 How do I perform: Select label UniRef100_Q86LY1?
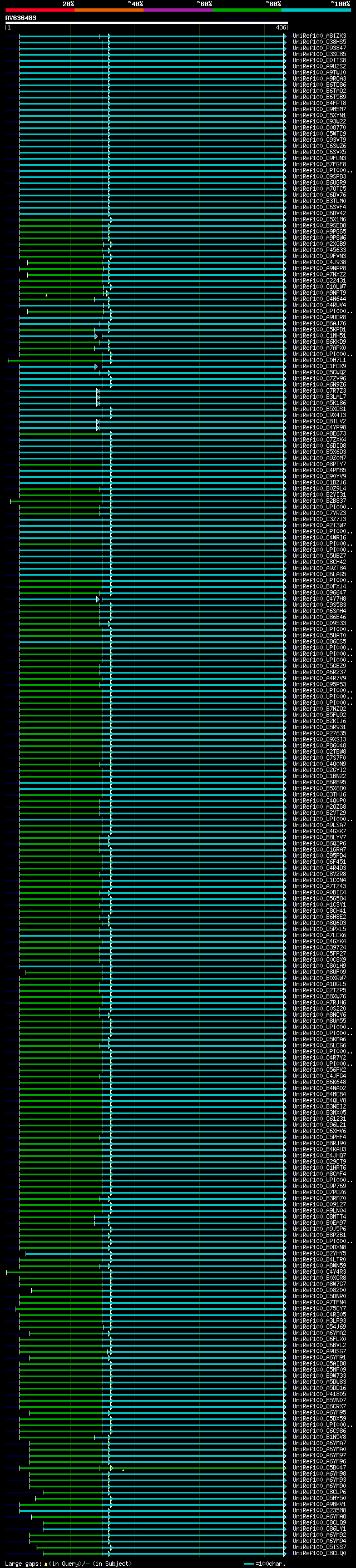pos(319,1529)
